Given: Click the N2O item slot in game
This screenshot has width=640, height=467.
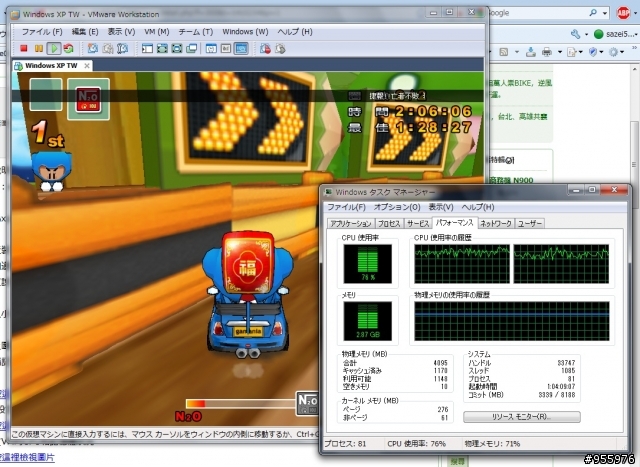Looking at the screenshot, I should pos(89,99).
